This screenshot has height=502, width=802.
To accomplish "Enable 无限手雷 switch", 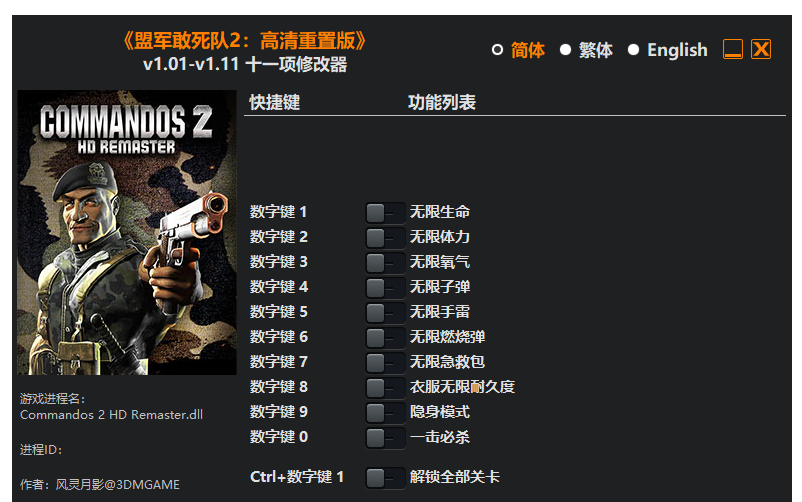I will click(x=385, y=313).
